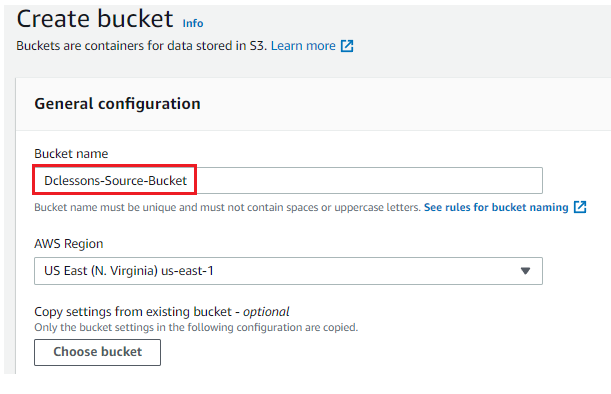Click the Choose bucket button
611x394 pixels.
(97, 352)
